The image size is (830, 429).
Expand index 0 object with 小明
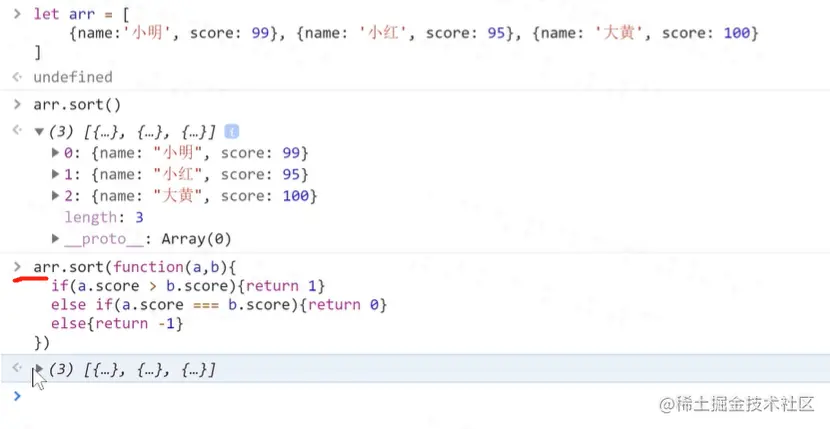(x=56, y=153)
